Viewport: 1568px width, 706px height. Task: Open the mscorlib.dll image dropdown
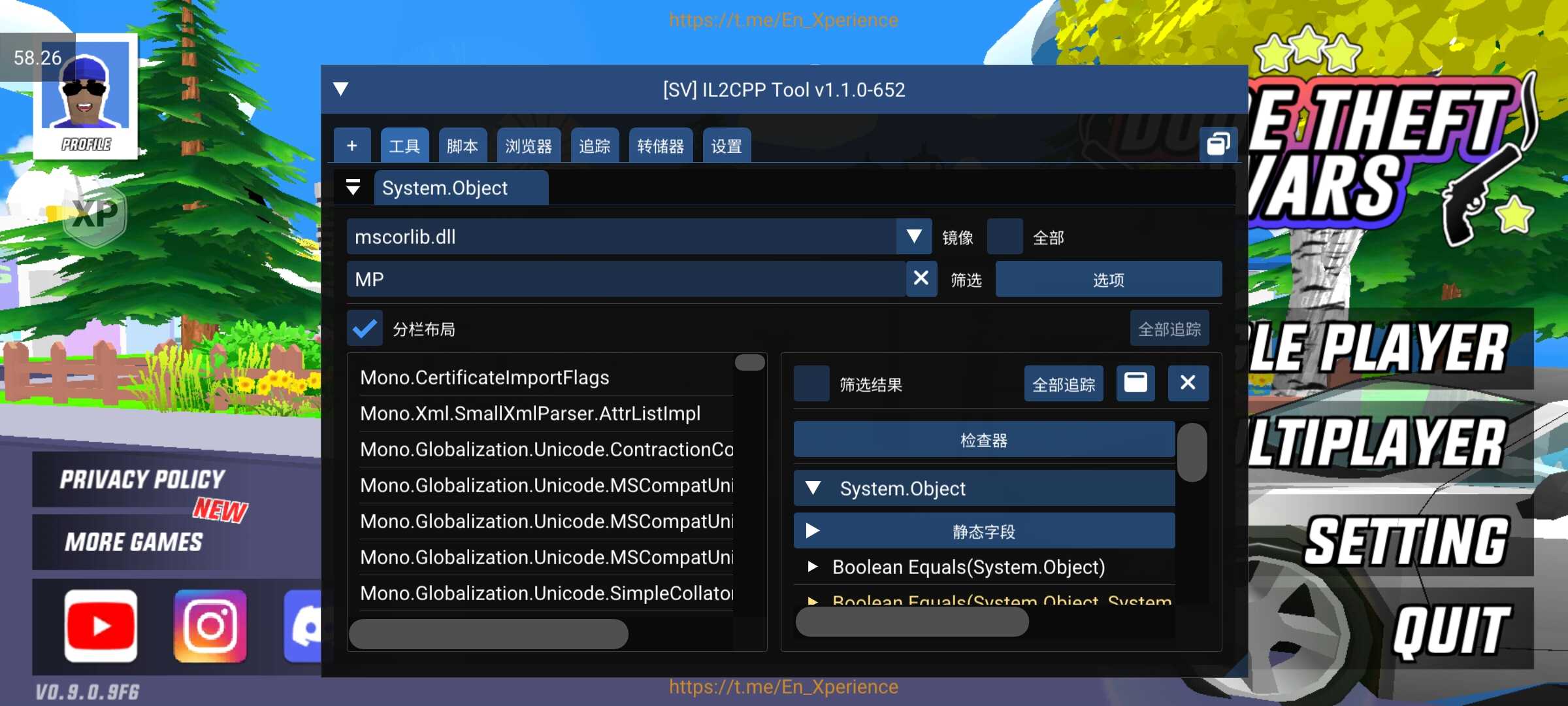[913, 237]
